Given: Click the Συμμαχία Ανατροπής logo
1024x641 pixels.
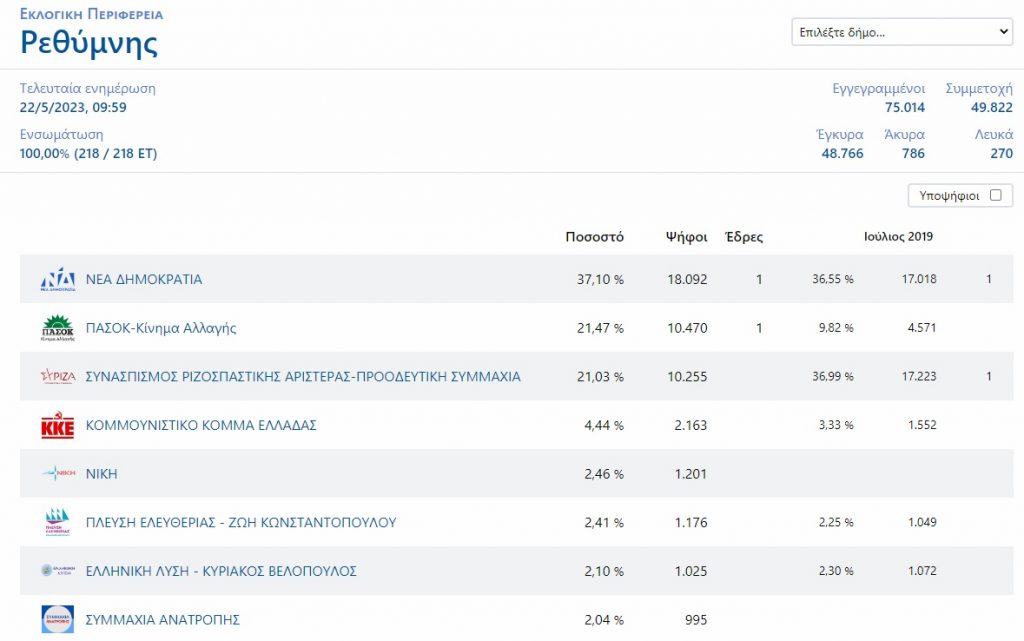Looking at the screenshot, I should point(57,619).
